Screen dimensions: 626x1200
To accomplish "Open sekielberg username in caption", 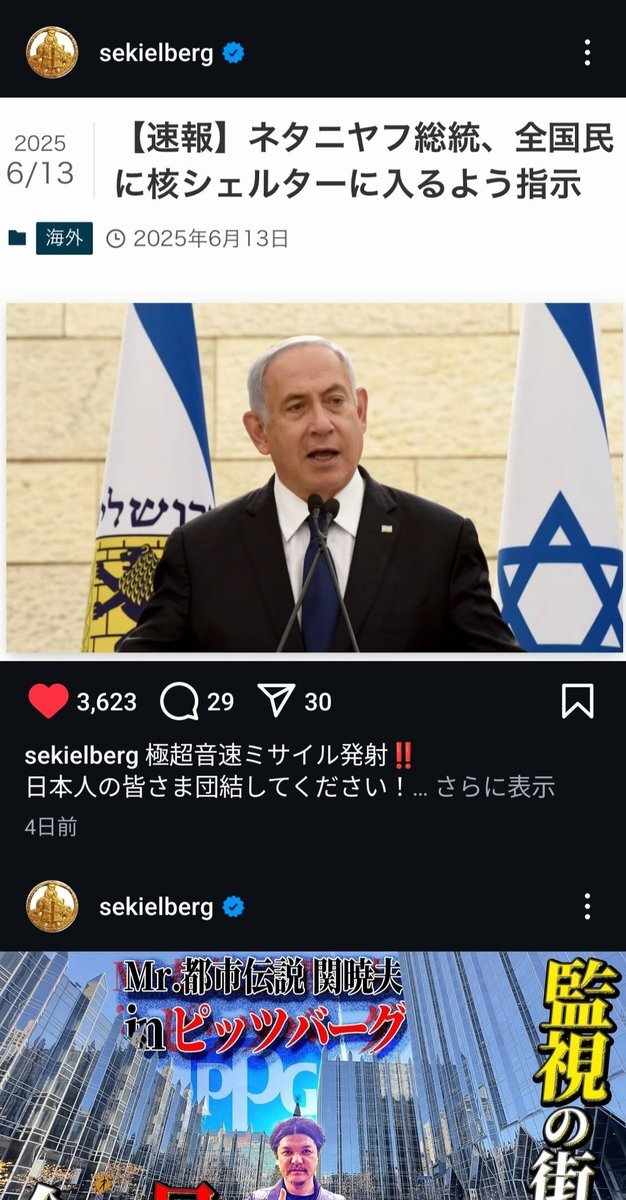I will [82, 755].
